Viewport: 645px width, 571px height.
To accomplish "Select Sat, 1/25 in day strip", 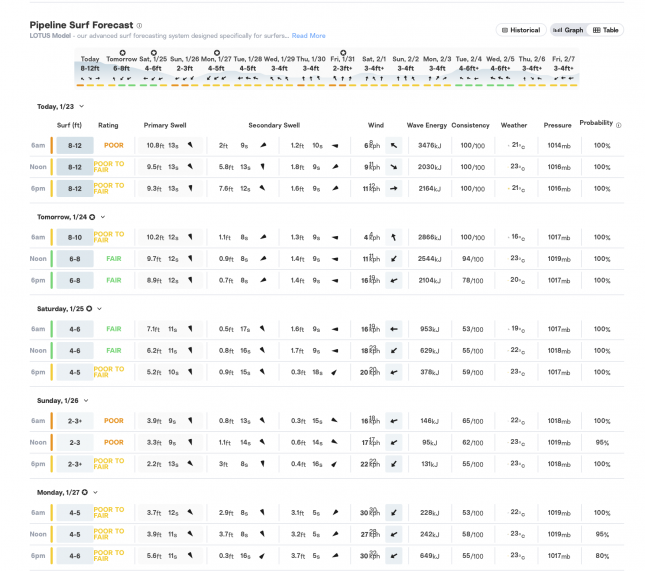I will (153, 68).
